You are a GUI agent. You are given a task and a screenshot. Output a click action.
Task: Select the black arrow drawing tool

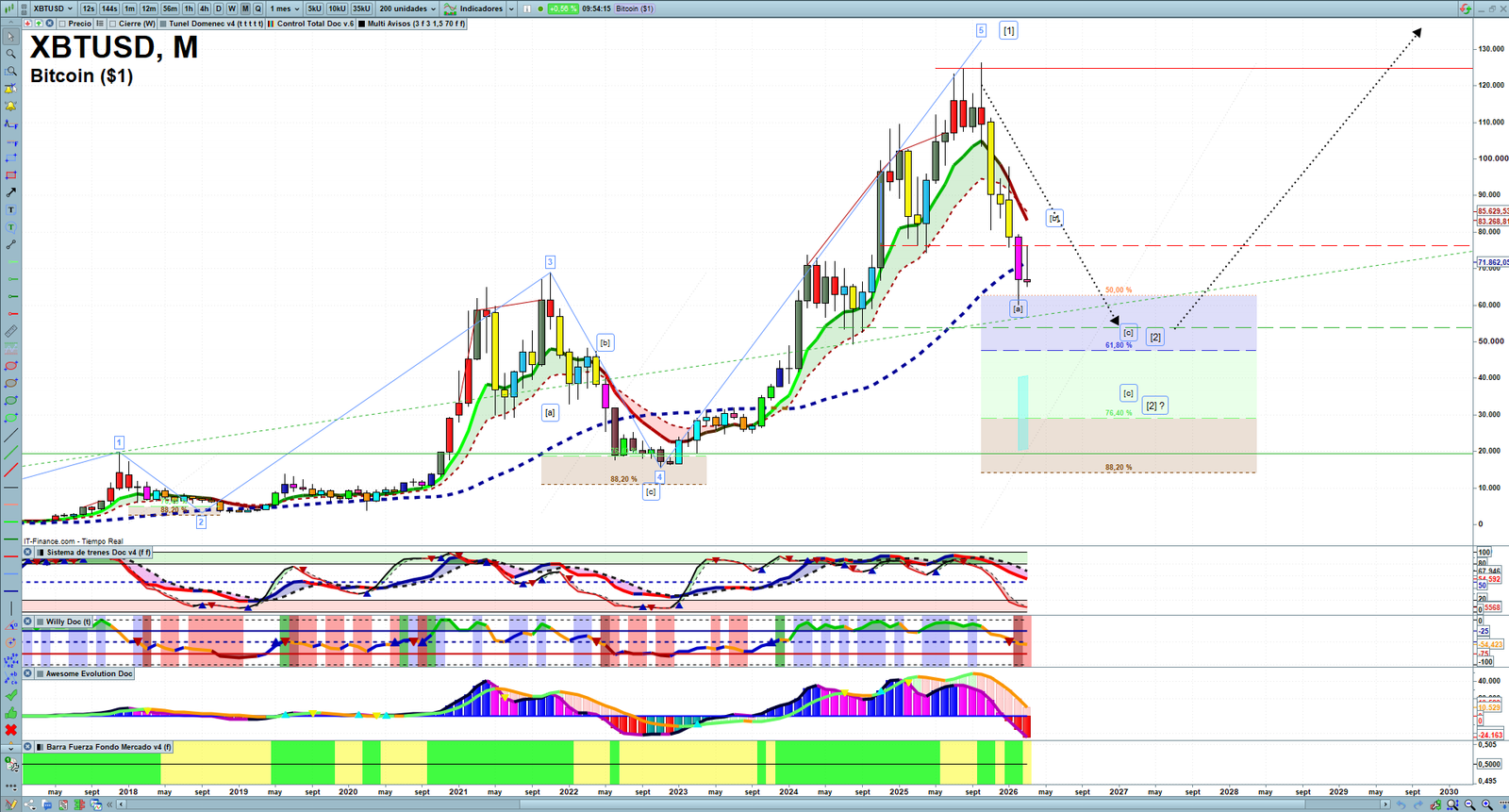click(x=11, y=192)
